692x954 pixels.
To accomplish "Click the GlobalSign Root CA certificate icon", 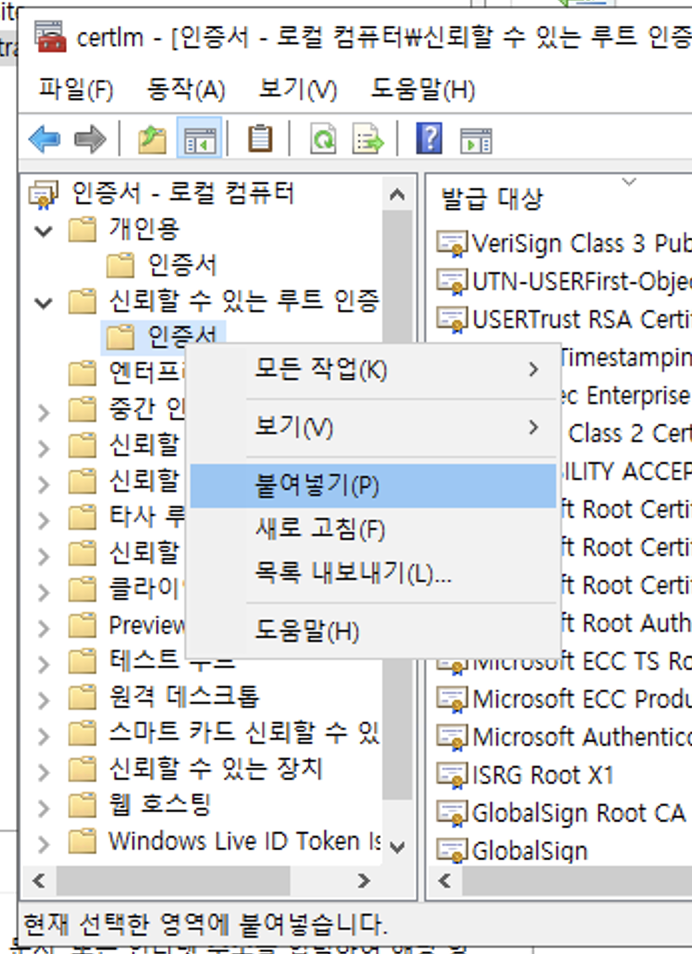I will (x=452, y=813).
